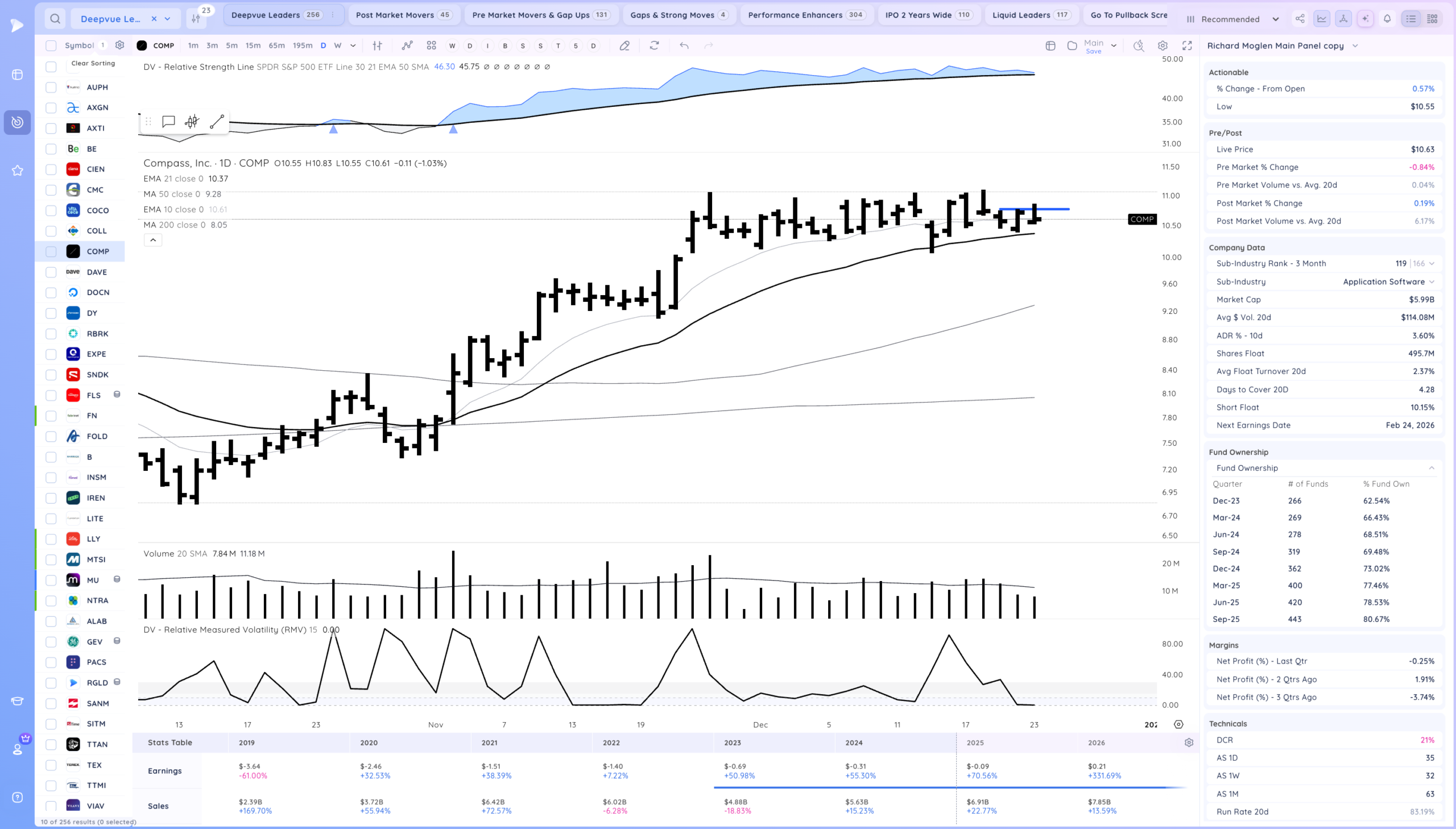Image resolution: width=1456 pixels, height=829 pixels.
Task: Check the AUPH row checkbox
Action: 51,87
